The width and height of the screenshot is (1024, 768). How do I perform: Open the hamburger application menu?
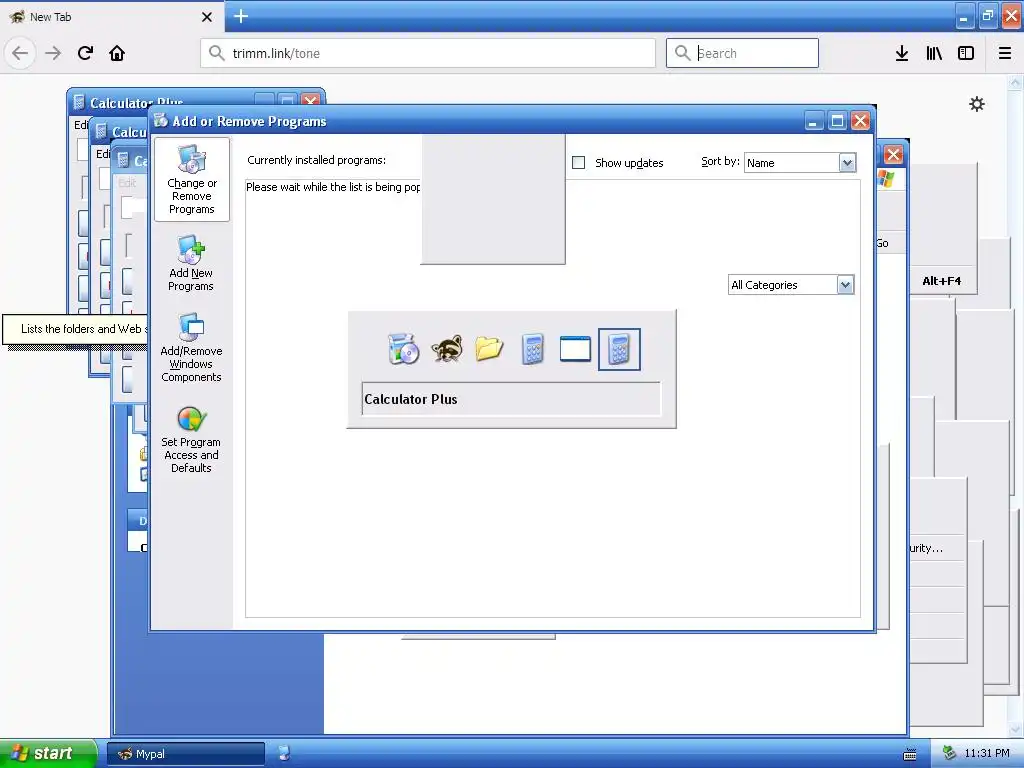point(1004,53)
